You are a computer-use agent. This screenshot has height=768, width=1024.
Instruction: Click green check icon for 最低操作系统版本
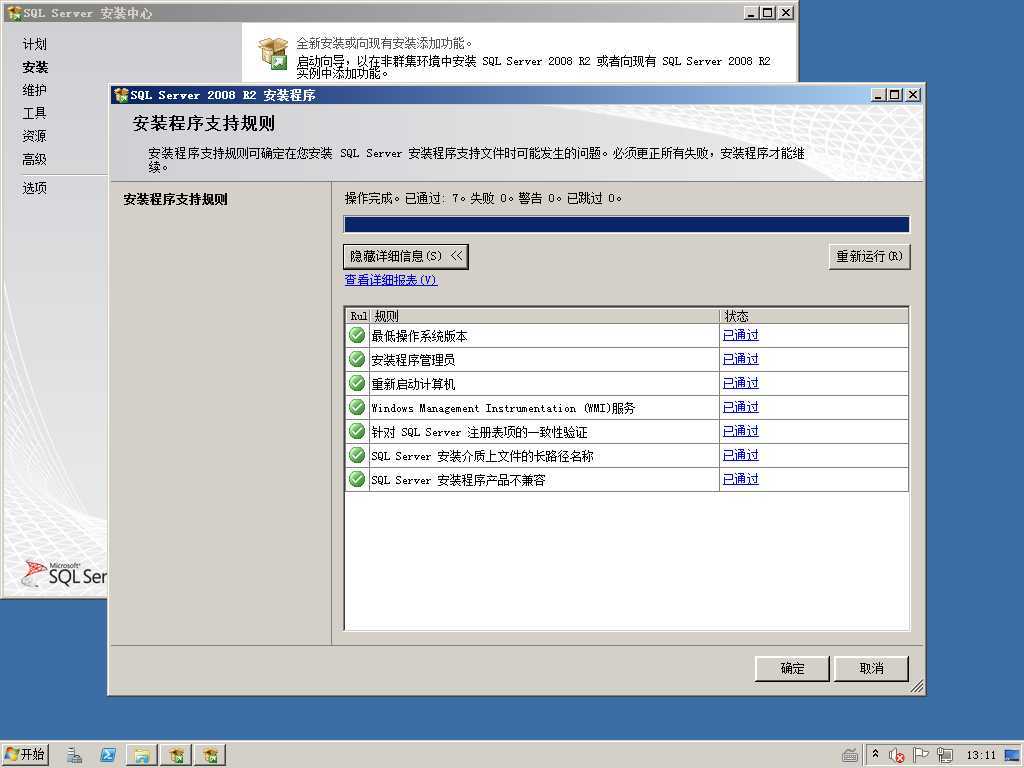(357, 335)
